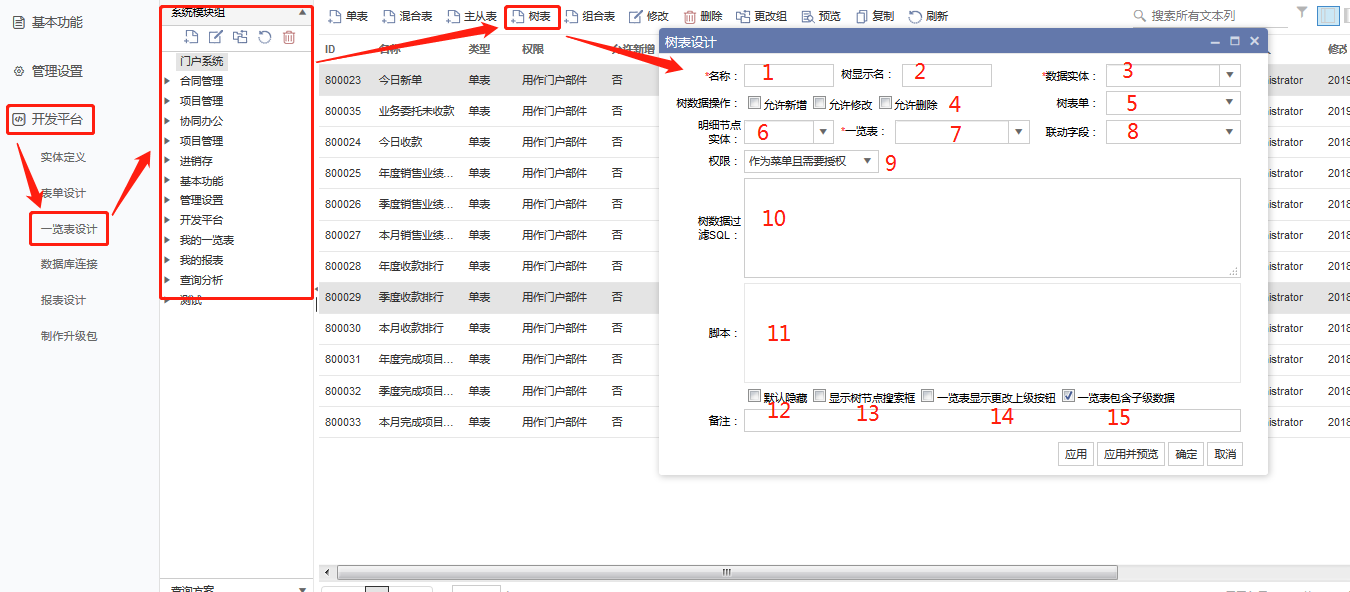Image resolution: width=1350 pixels, height=592 pixels.
Task: Click the refresh icon in module group panel
Action: tap(264, 37)
